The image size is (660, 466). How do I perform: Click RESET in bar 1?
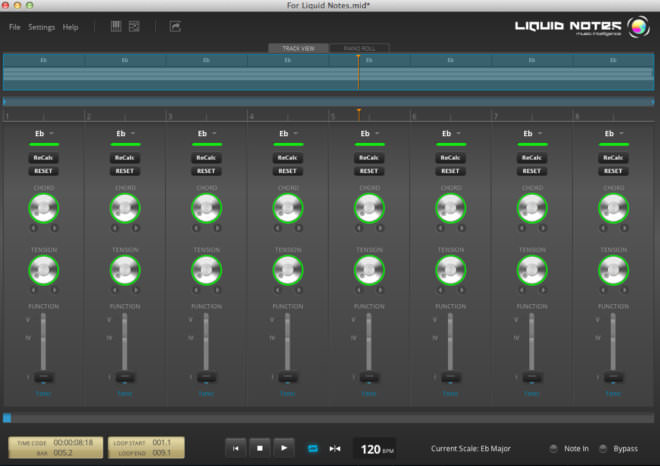[x=43, y=171]
